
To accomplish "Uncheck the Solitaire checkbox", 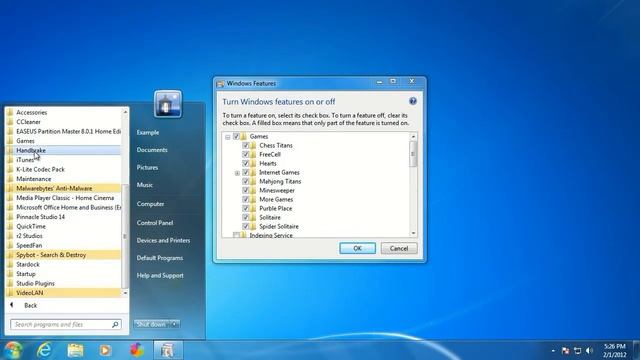I will click(x=246, y=217).
